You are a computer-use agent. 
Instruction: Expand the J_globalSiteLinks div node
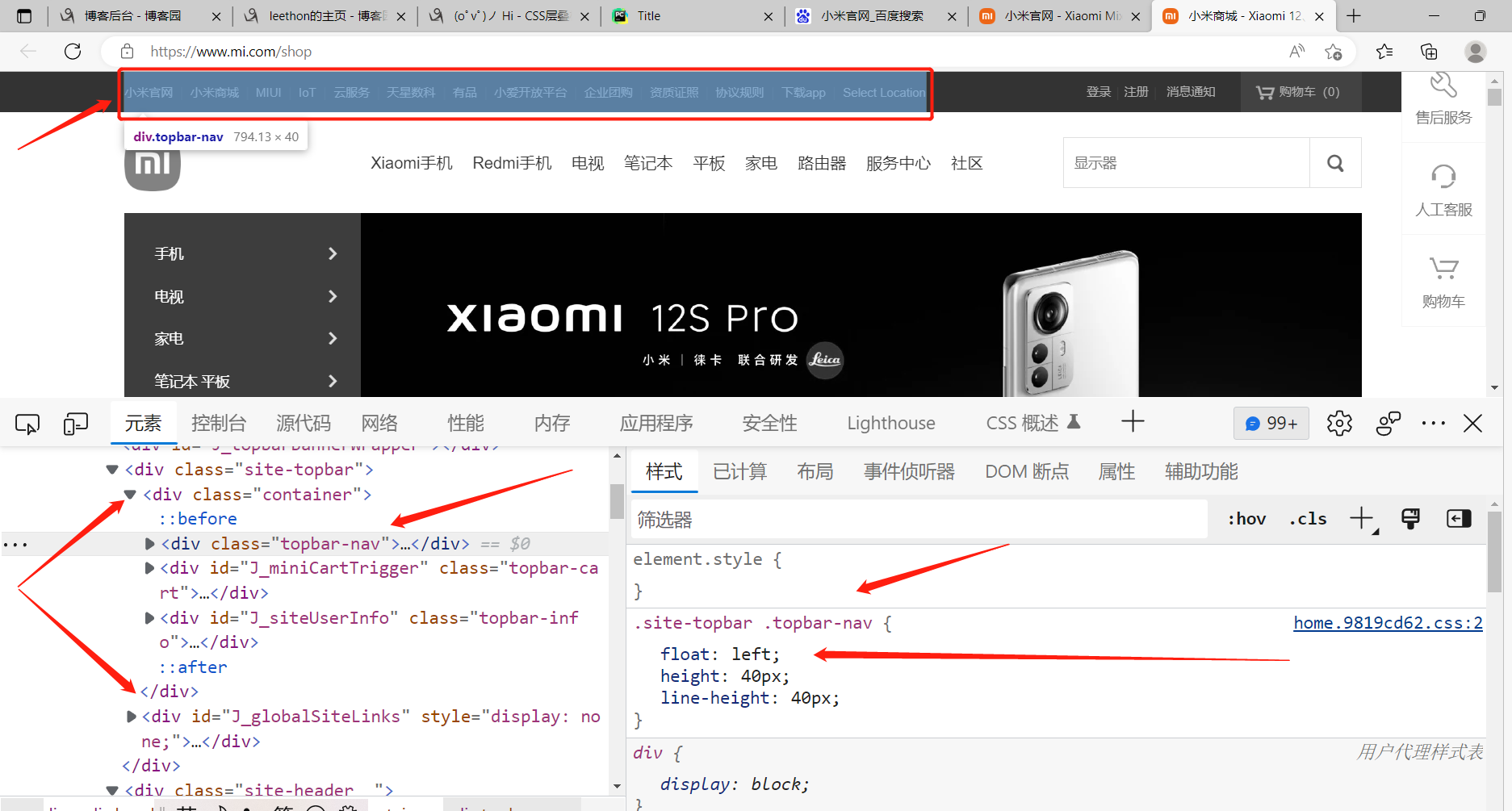coord(132,717)
